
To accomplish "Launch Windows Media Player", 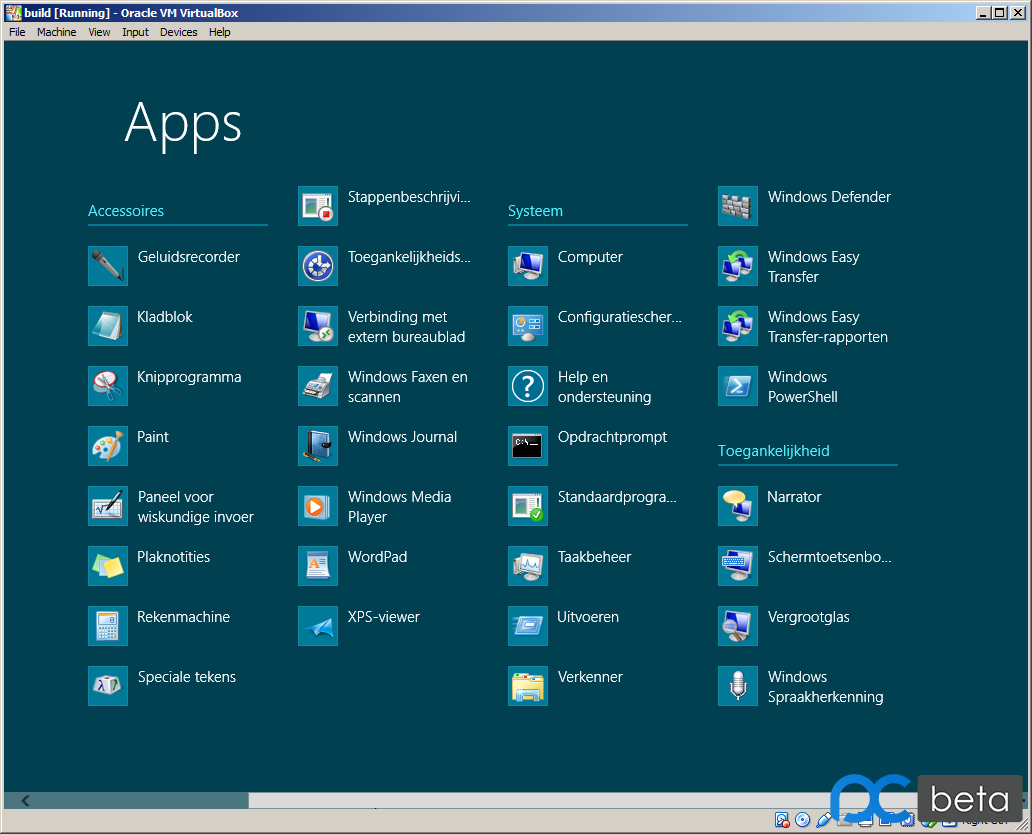I will [318, 506].
